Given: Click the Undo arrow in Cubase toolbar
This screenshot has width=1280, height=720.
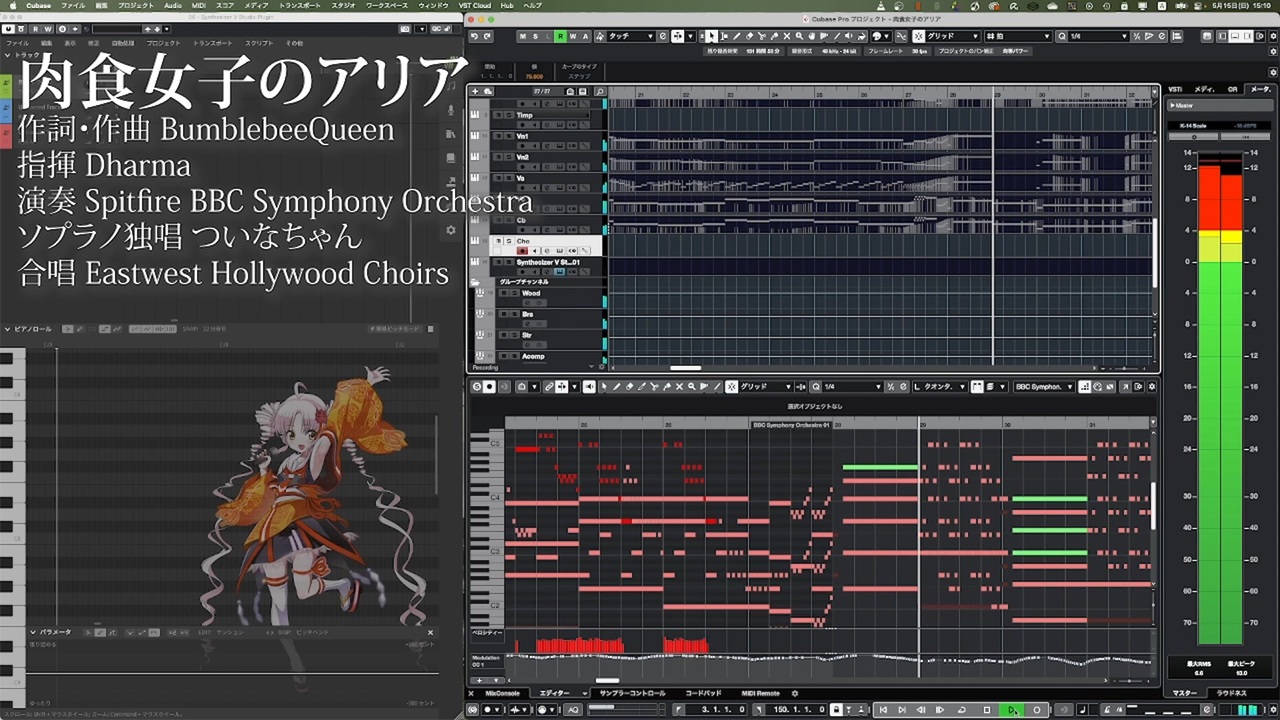Looking at the screenshot, I should (x=474, y=36).
